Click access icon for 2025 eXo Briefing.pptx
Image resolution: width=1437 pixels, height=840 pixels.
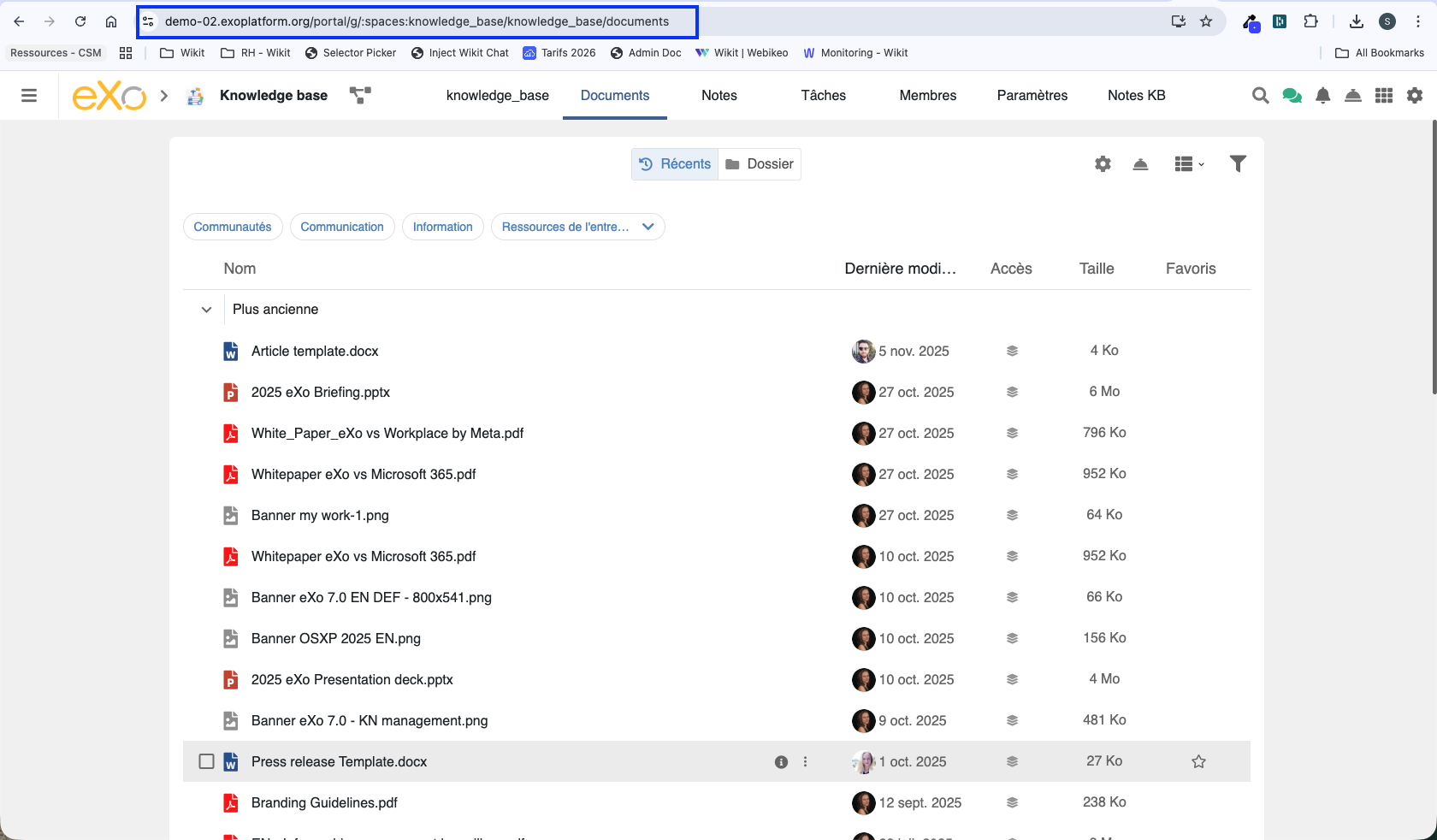pos(1012,393)
